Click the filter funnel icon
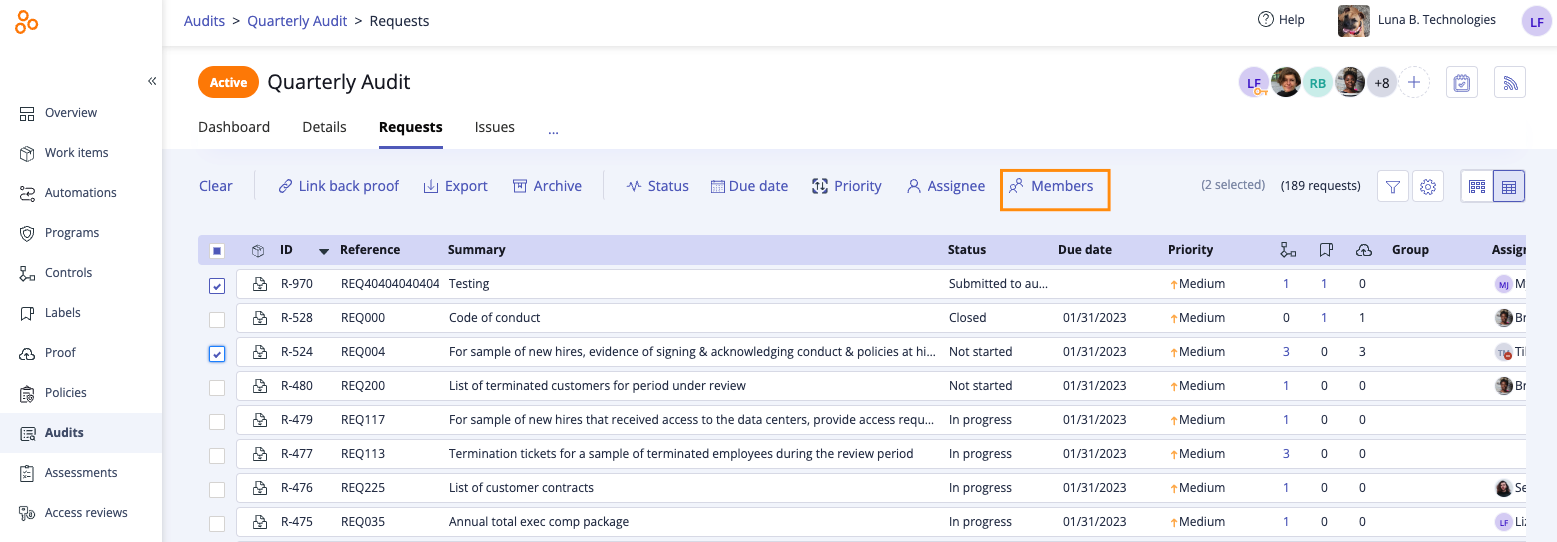The image size is (1557, 542). pos(1393,186)
